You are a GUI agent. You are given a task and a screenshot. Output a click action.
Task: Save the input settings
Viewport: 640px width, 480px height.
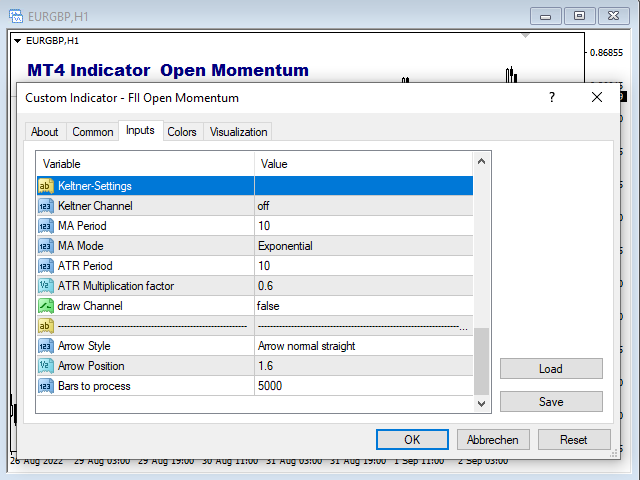[551, 402]
